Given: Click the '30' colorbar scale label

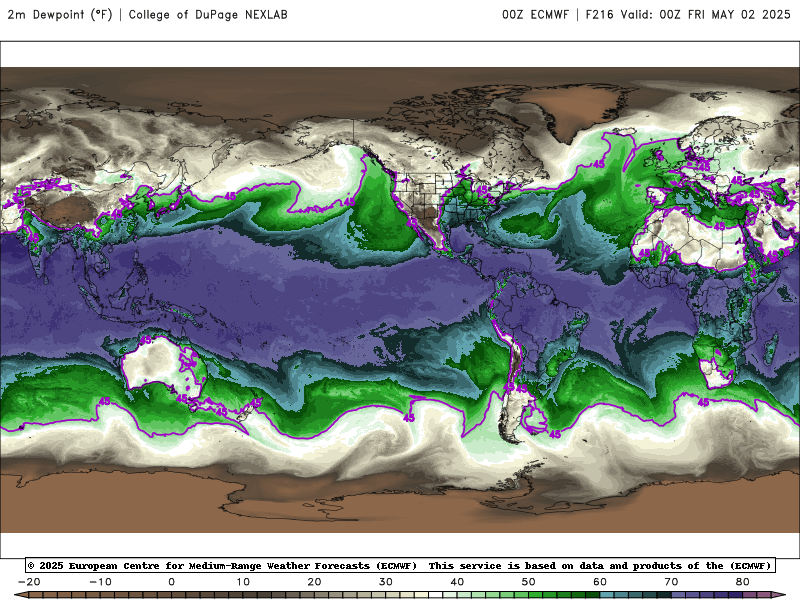Looking at the screenshot, I should click(x=386, y=582).
